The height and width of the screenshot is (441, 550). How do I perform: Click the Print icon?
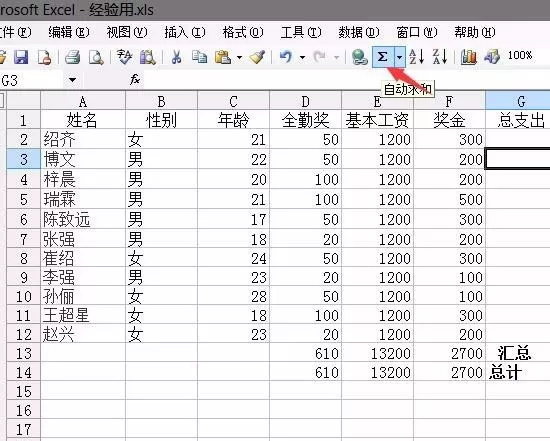coord(73,57)
